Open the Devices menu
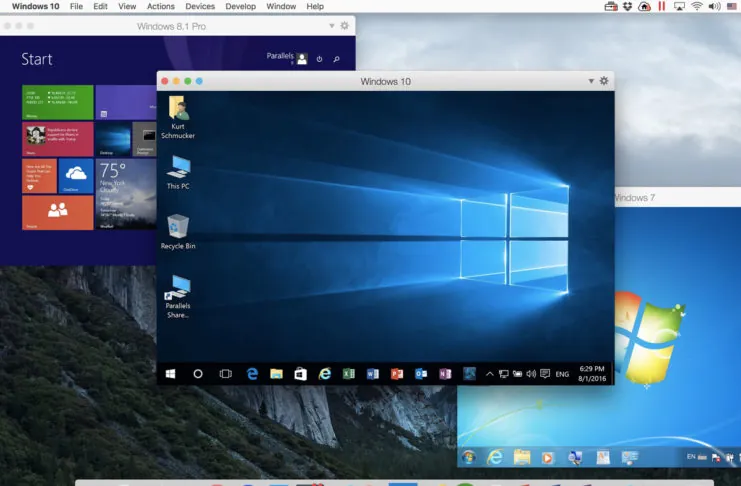 pos(200,7)
